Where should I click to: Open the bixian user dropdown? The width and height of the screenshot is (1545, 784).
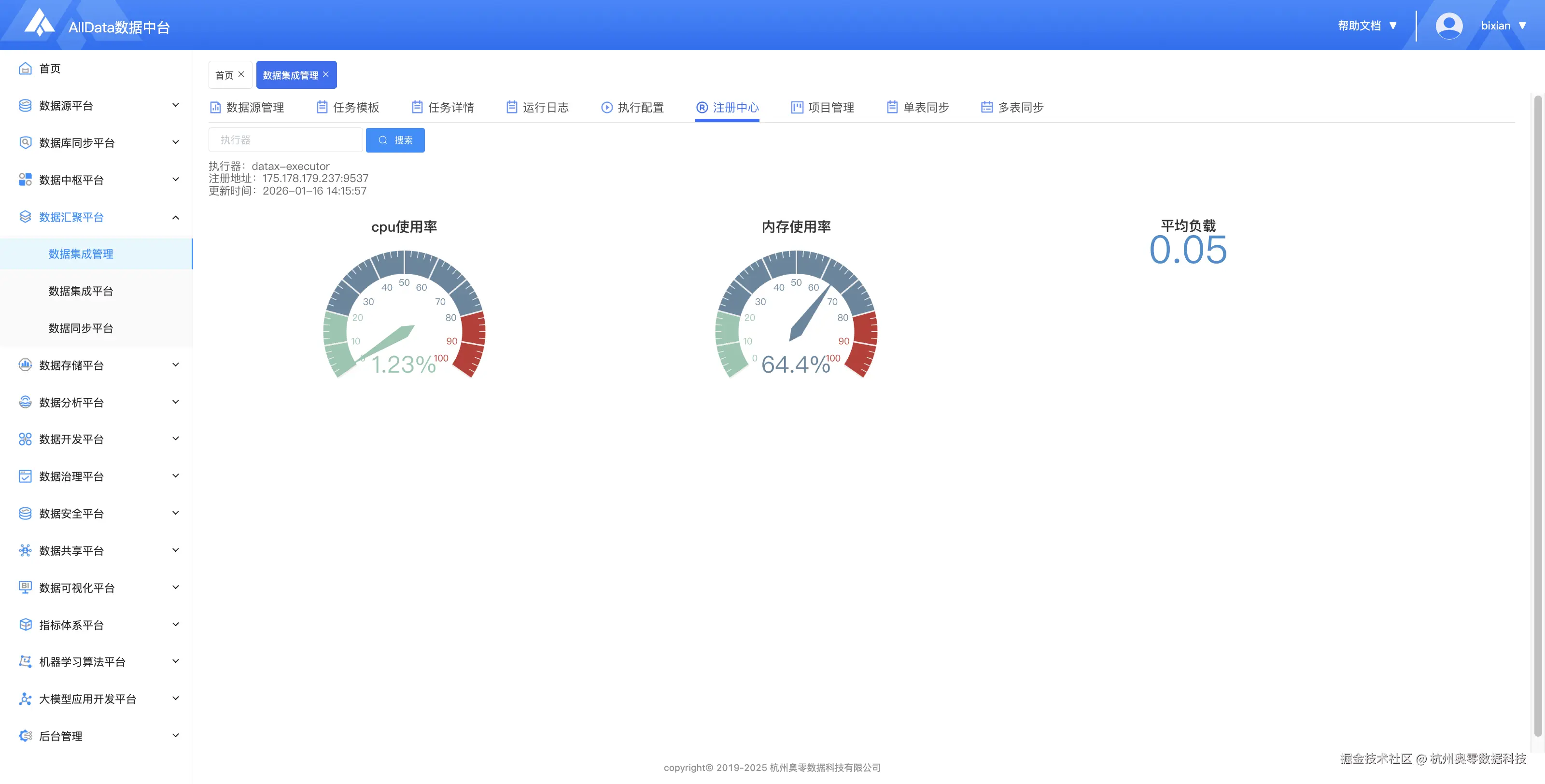pyautogui.click(x=1503, y=26)
